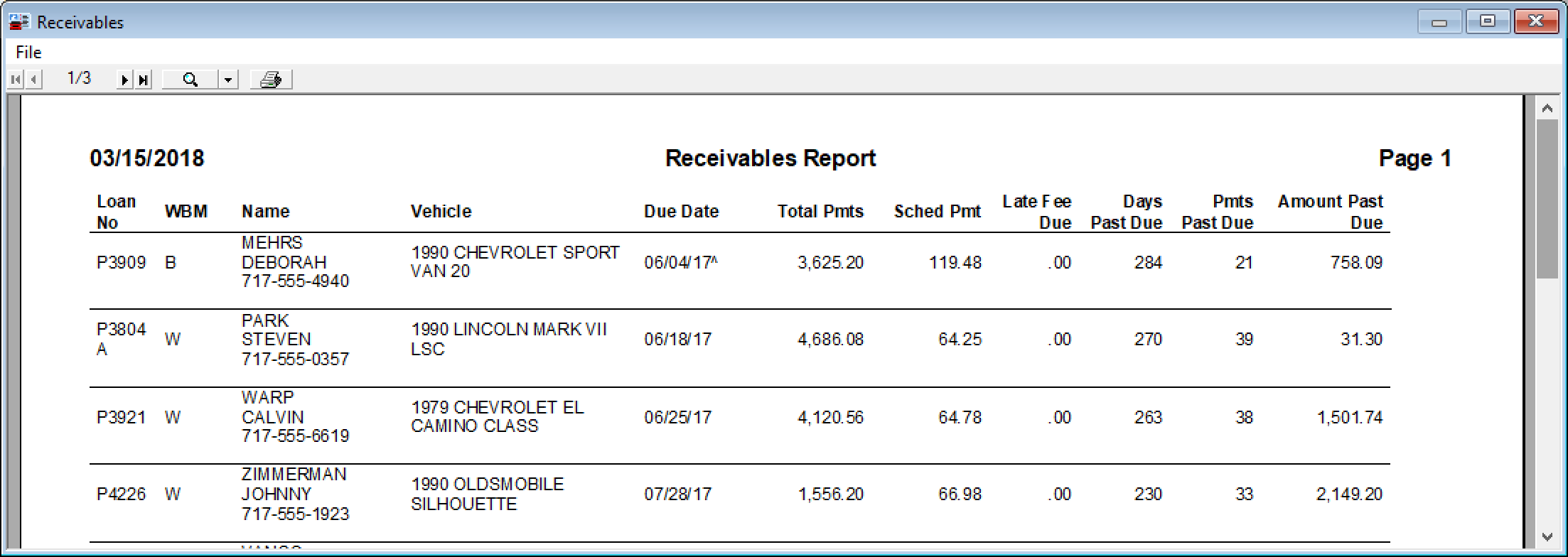This screenshot has height=557, width=1568.
Task: Go to the previous report page
Action: pos(33,80)
